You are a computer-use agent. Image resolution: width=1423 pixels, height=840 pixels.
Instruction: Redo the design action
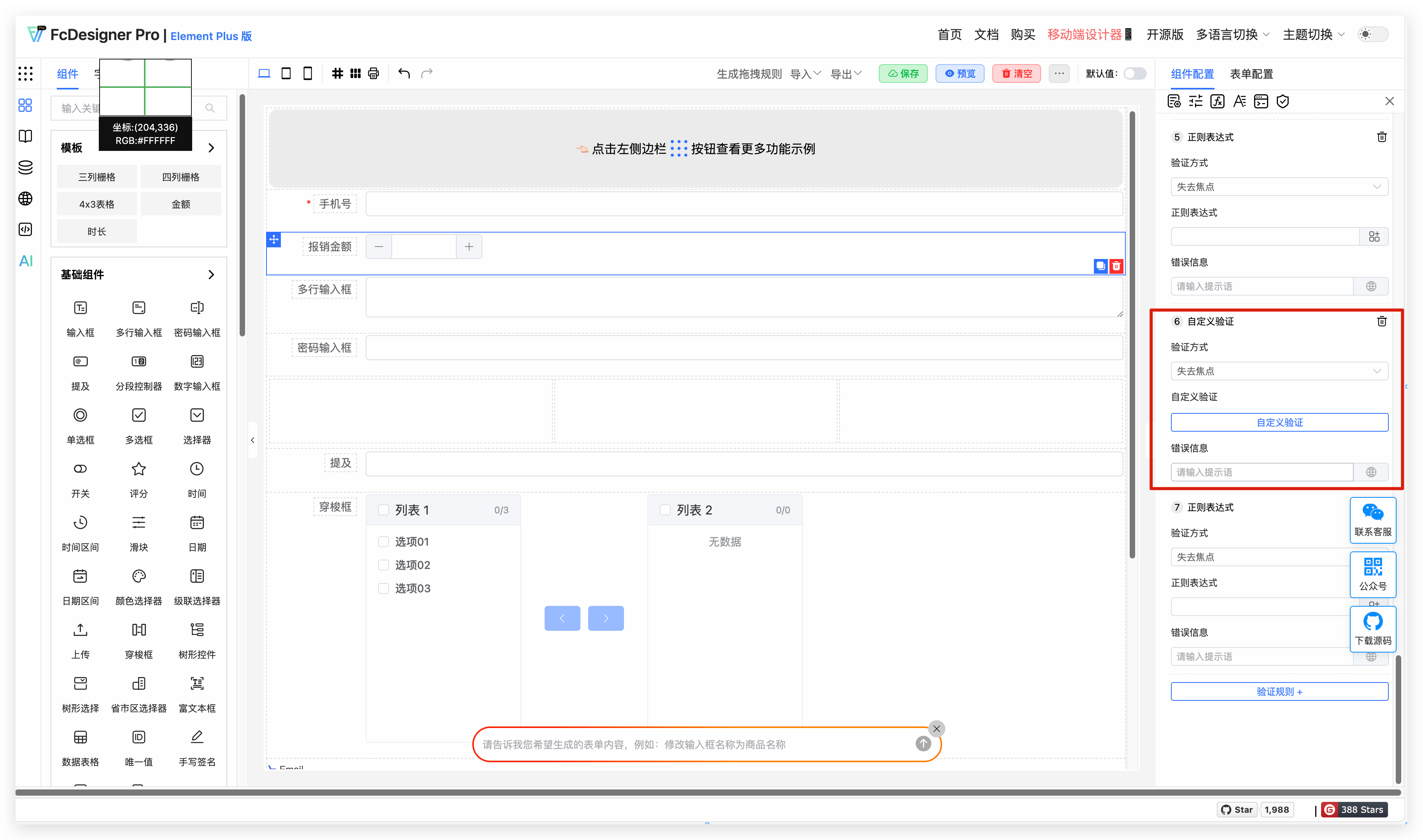427,73
